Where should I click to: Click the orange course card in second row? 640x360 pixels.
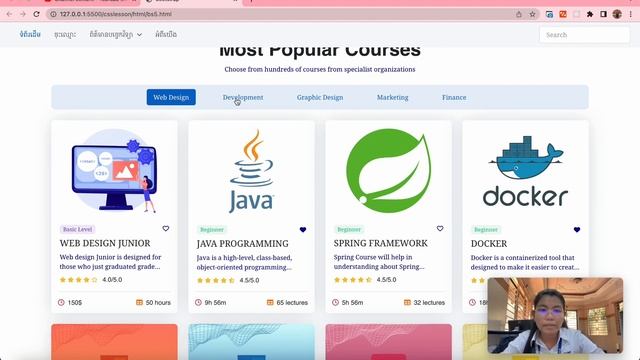(x=114, y=342)
